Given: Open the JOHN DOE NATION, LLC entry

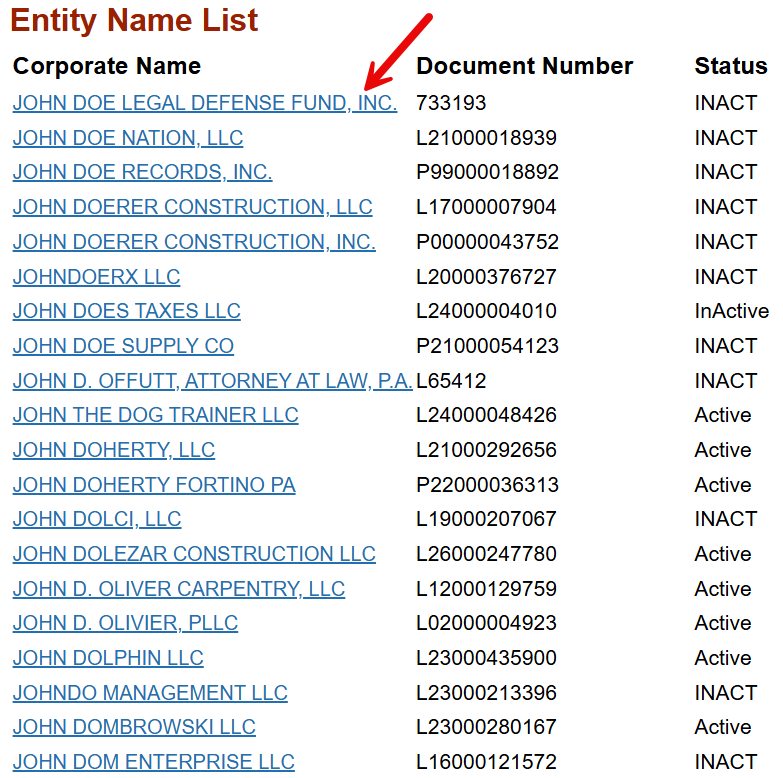Looking at the screenshot, I should [128, 138].
